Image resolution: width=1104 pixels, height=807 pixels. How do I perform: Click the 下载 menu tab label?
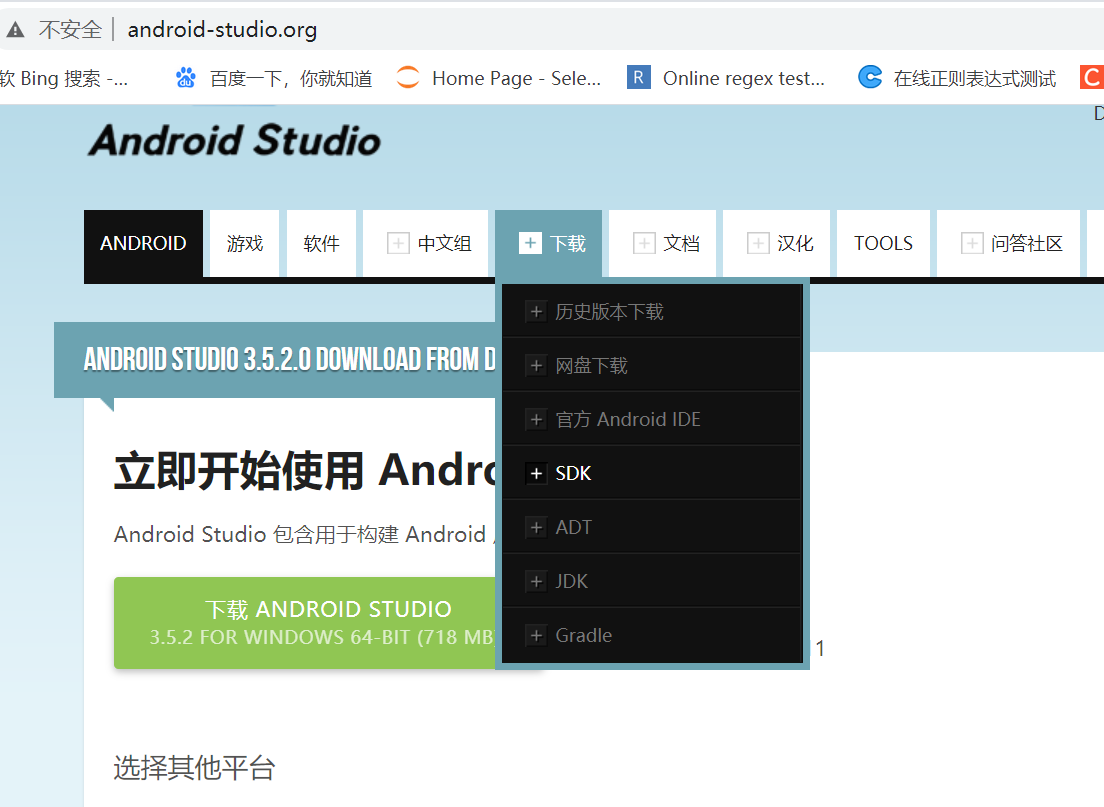(x=567, y=244)
